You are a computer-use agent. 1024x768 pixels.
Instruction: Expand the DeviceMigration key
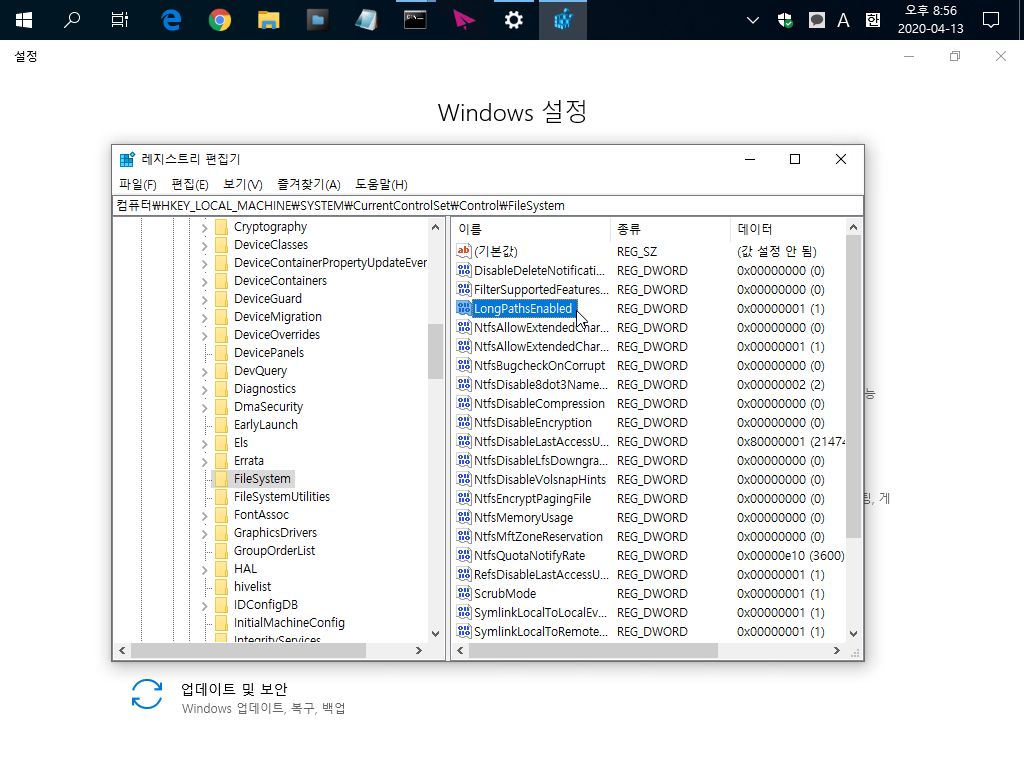pos(204,317)
